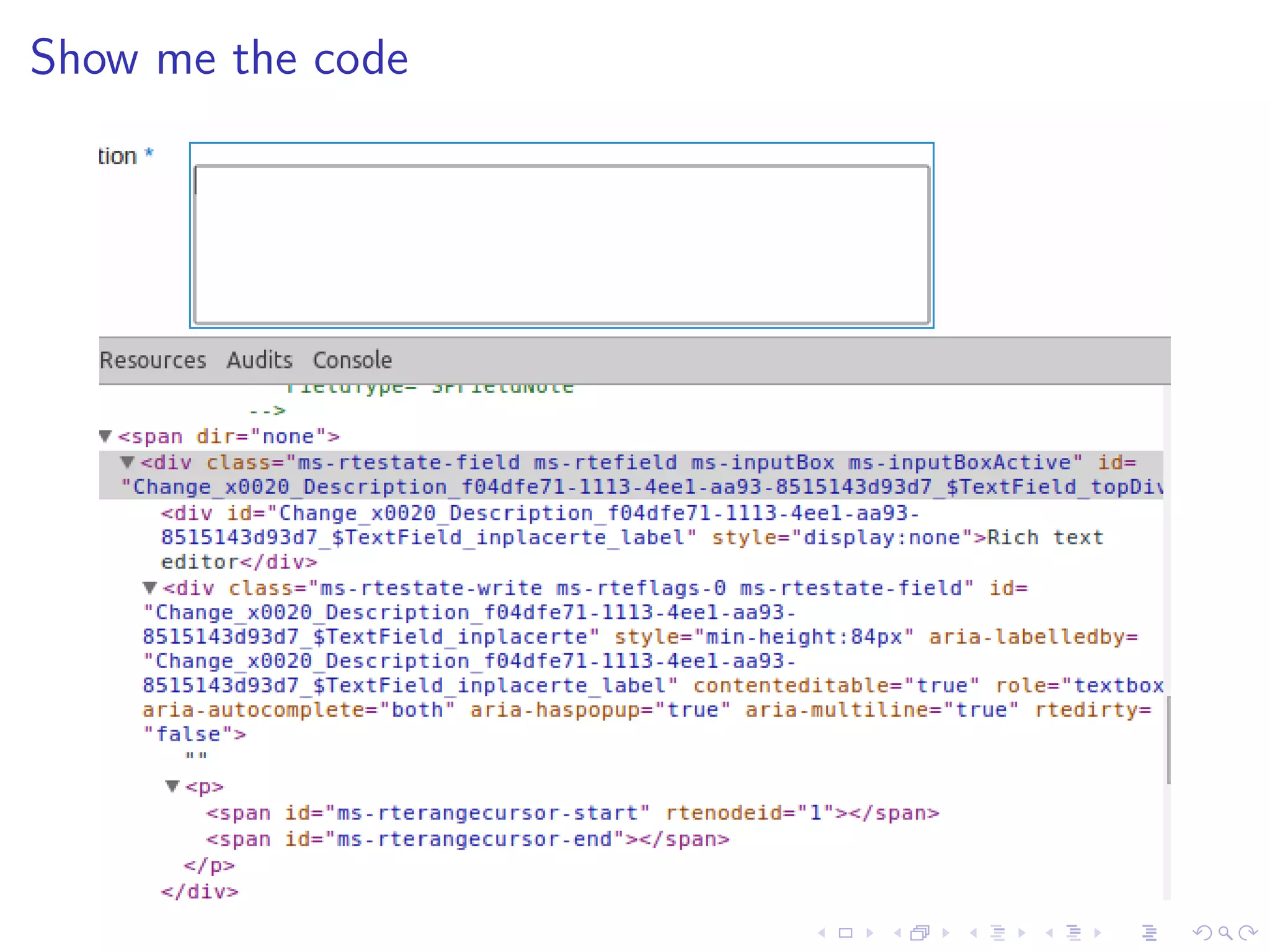
Task: Click inside the rich text description box
Action: 561,245
